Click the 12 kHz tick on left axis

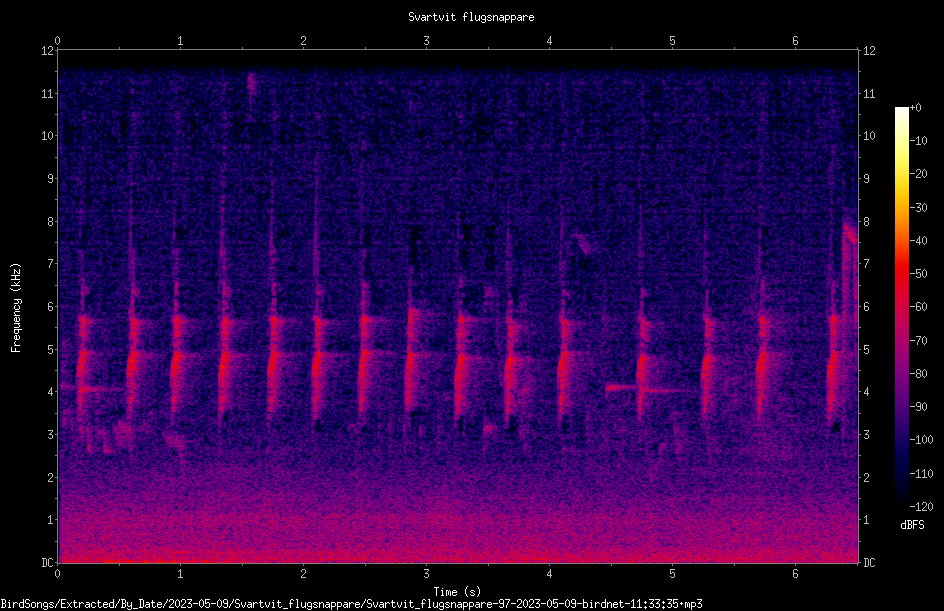(48, 51)
